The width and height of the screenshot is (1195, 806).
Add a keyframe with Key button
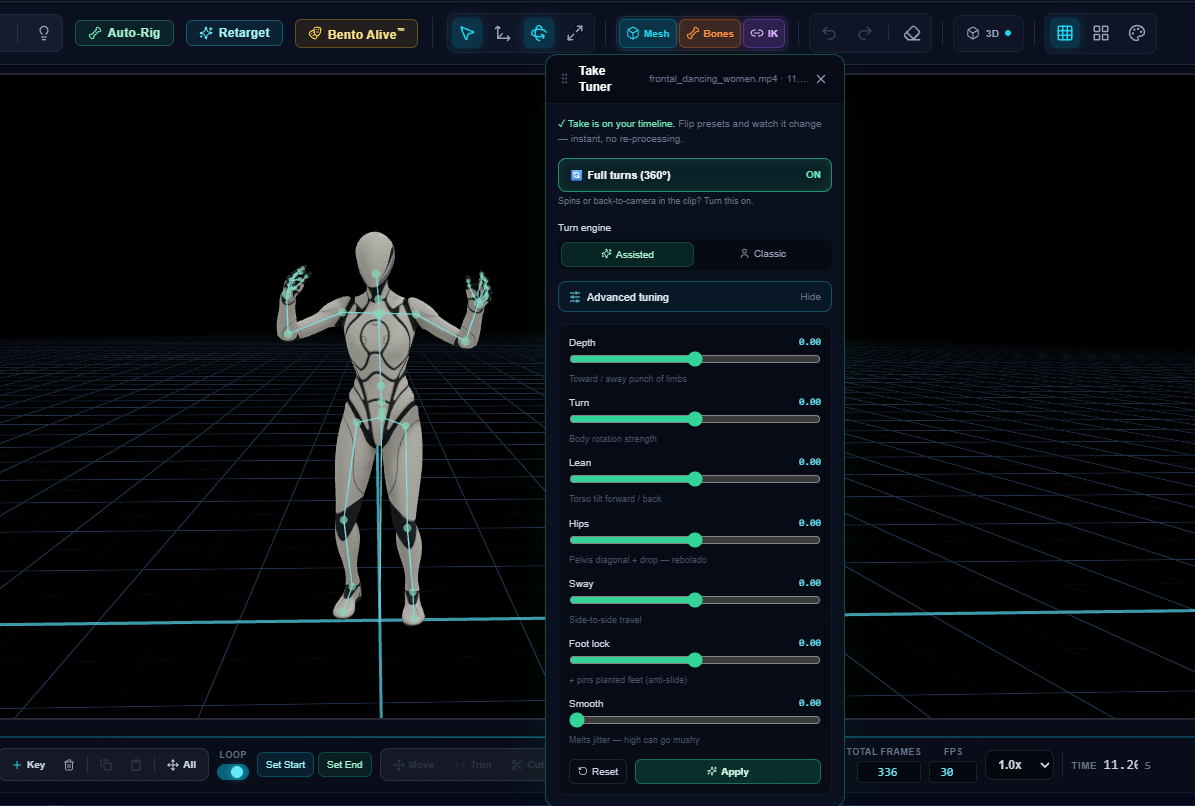coord(29,764)
